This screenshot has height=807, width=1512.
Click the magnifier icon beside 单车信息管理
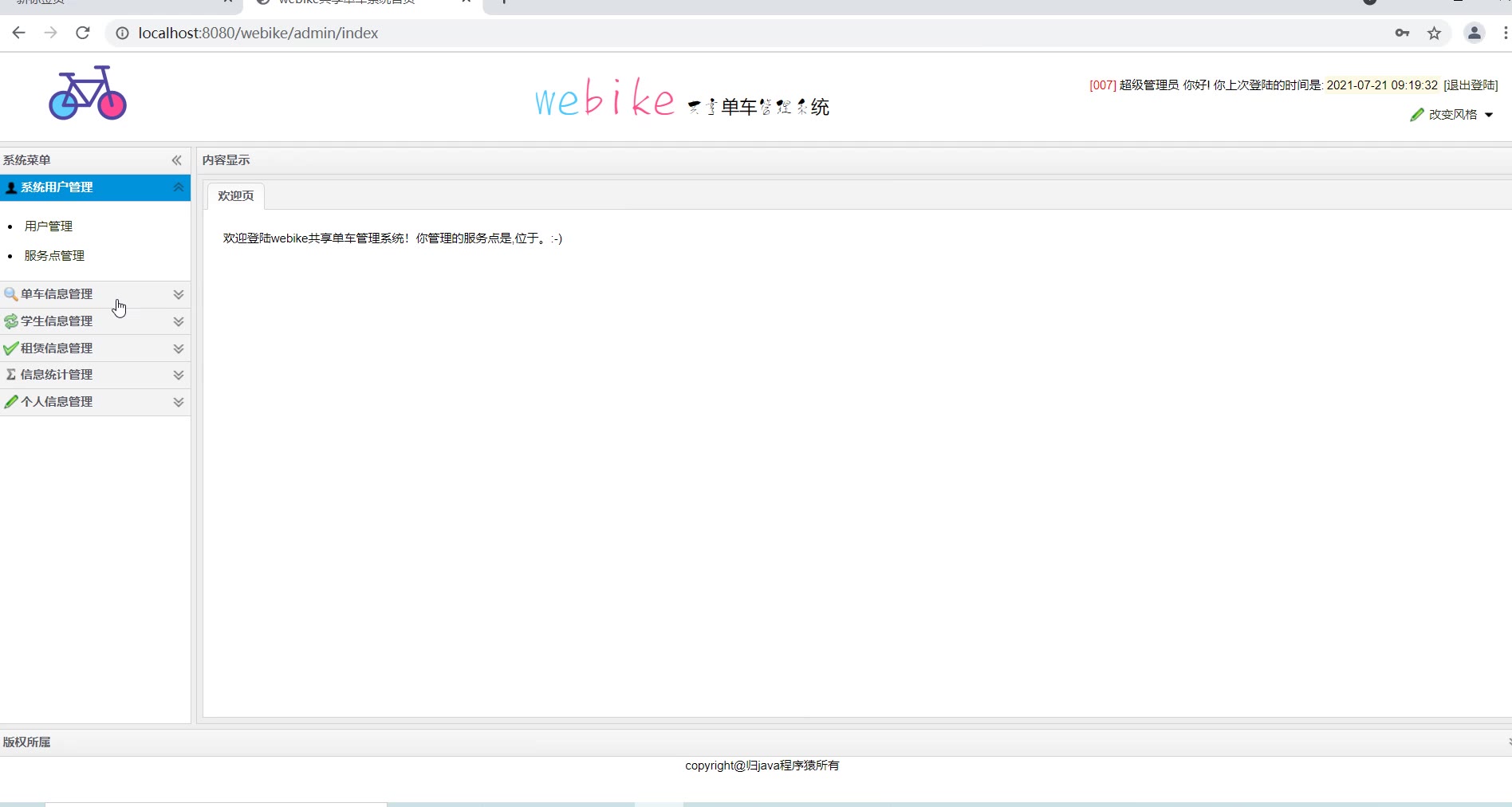pos(11,294)
